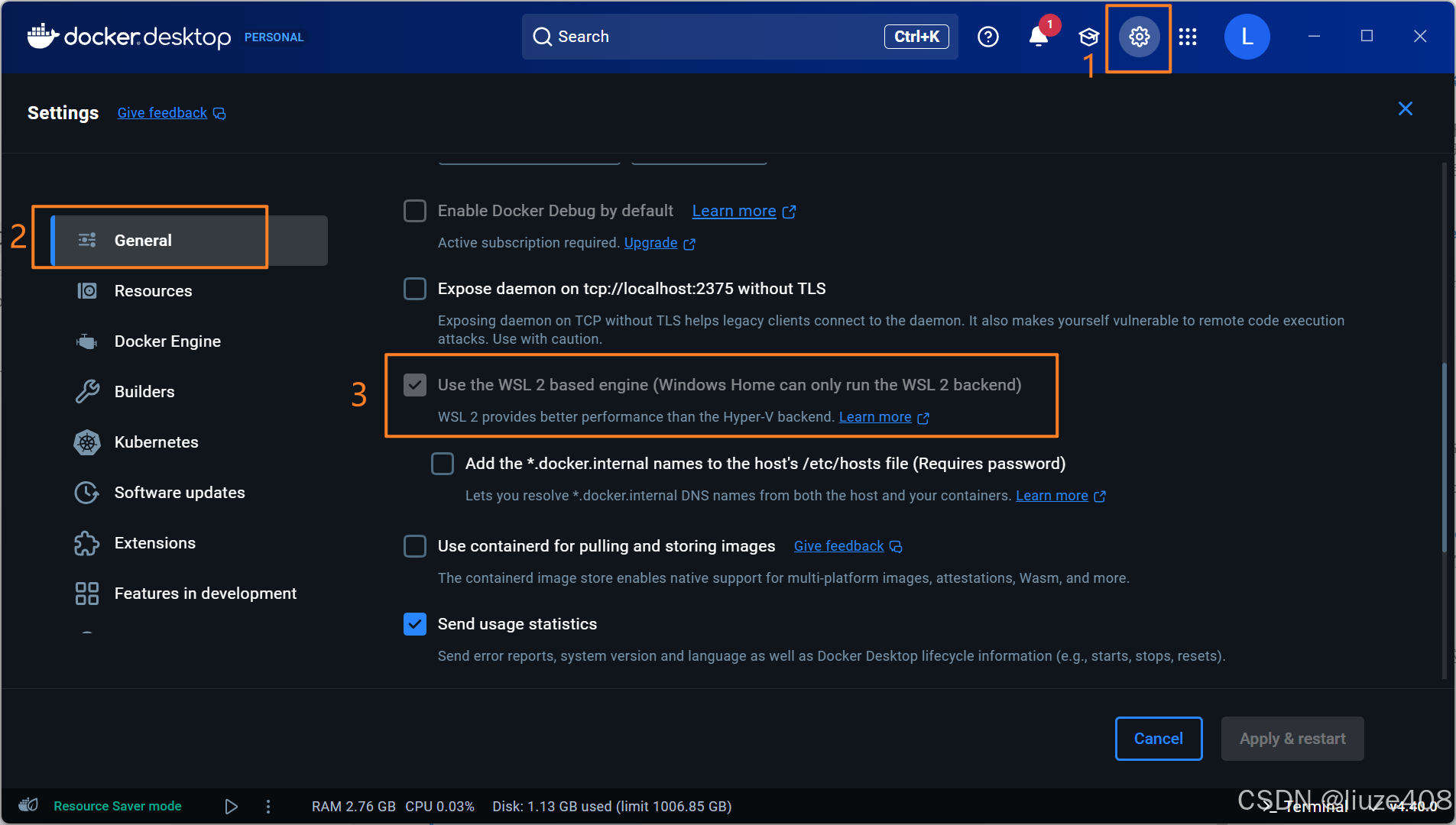Click the Software updates clock icon
1456x825 pixels.
pos(87,493)
